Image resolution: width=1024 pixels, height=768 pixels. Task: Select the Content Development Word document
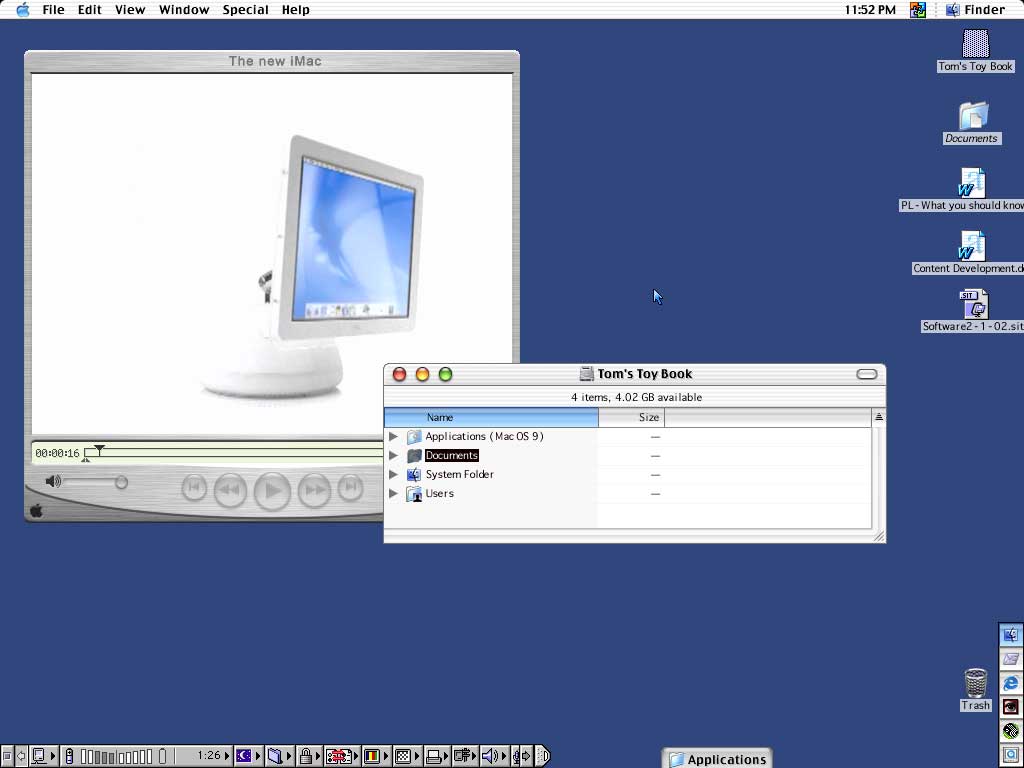tap(972, 246)
